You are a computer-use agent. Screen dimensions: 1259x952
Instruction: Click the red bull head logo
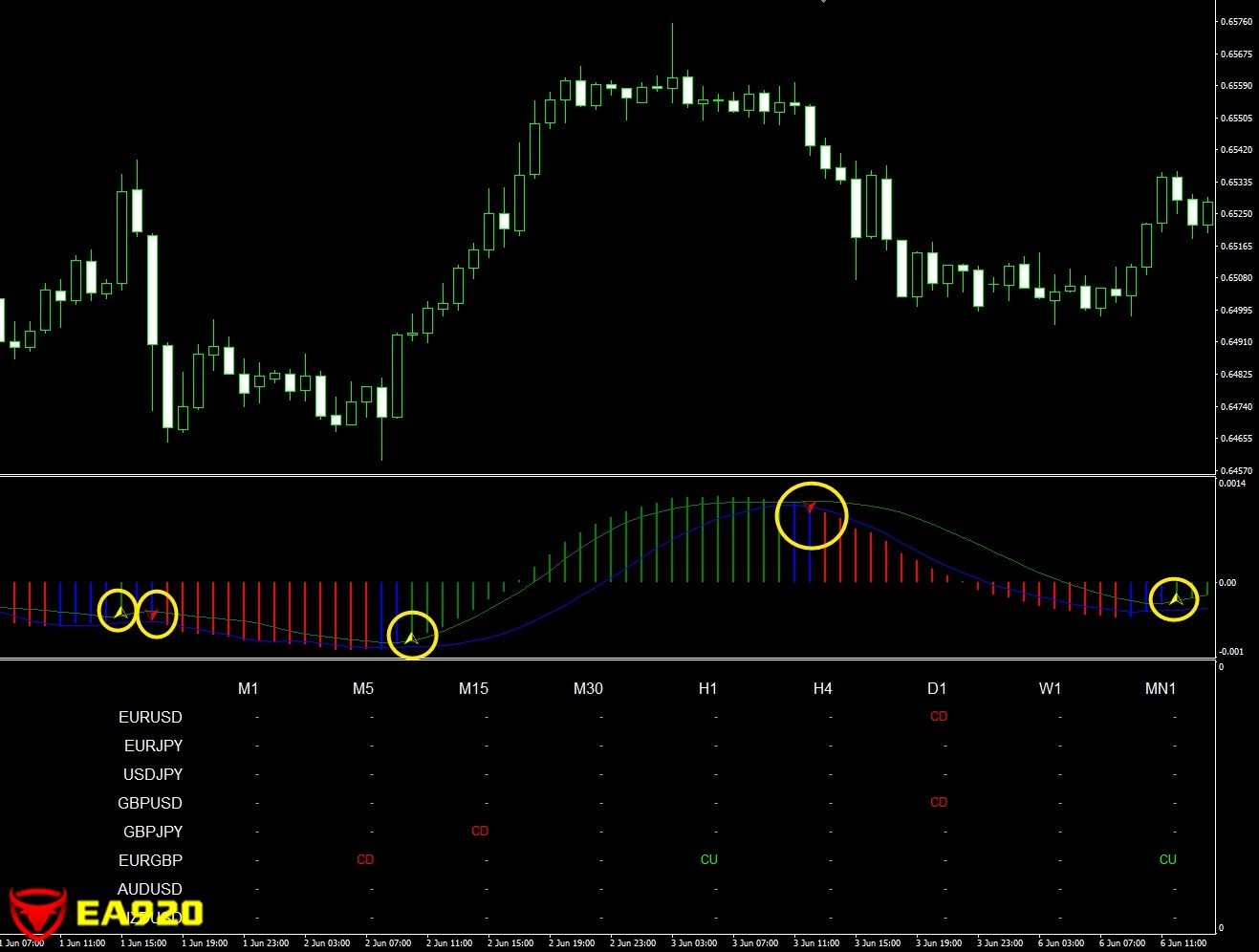pos(37,911)
